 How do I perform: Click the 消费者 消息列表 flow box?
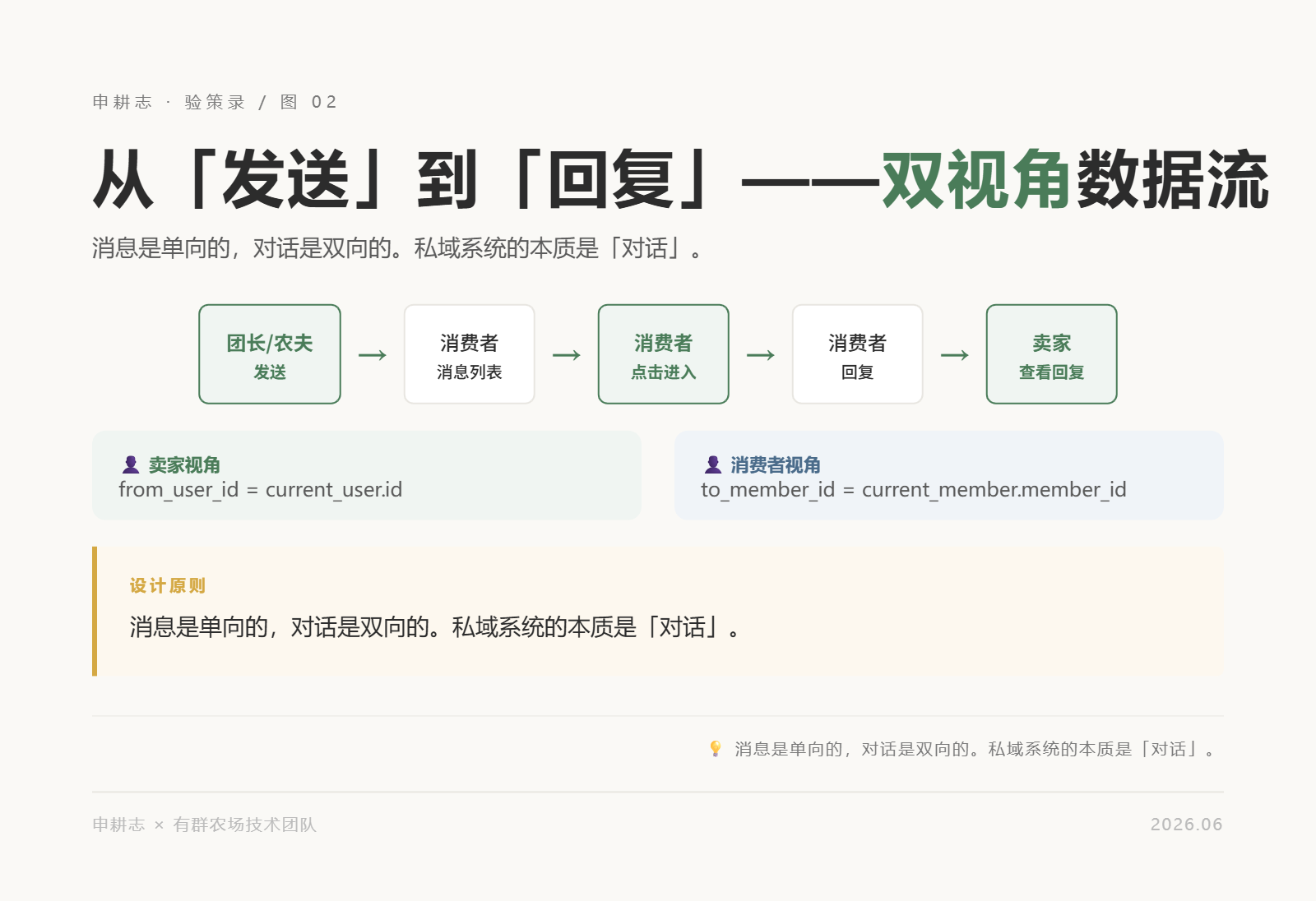tap(470, 354)
